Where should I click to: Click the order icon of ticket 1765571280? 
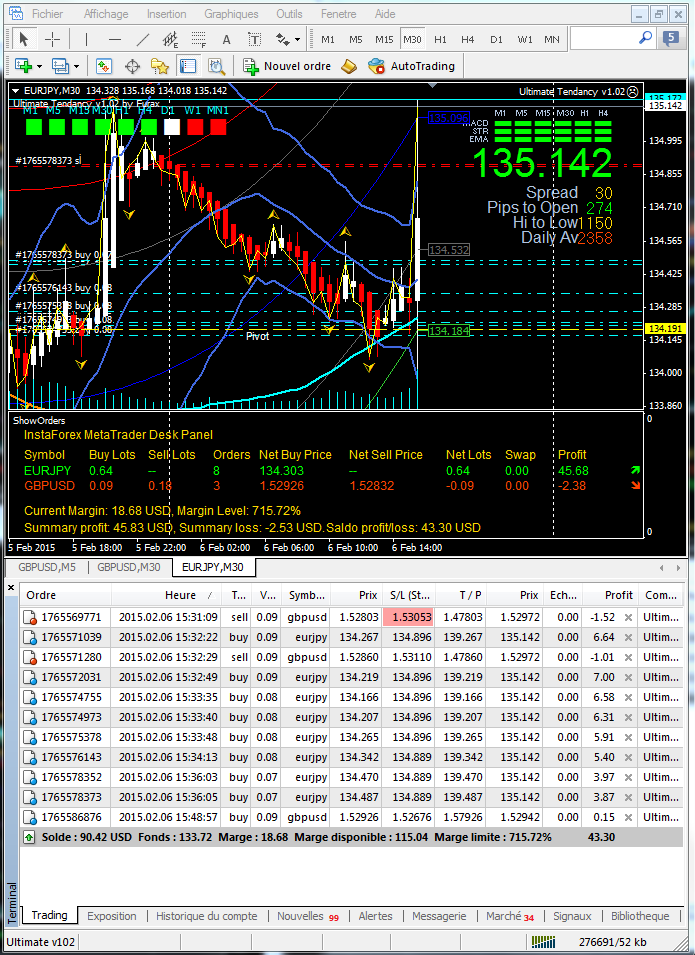[x=30, y=657]
